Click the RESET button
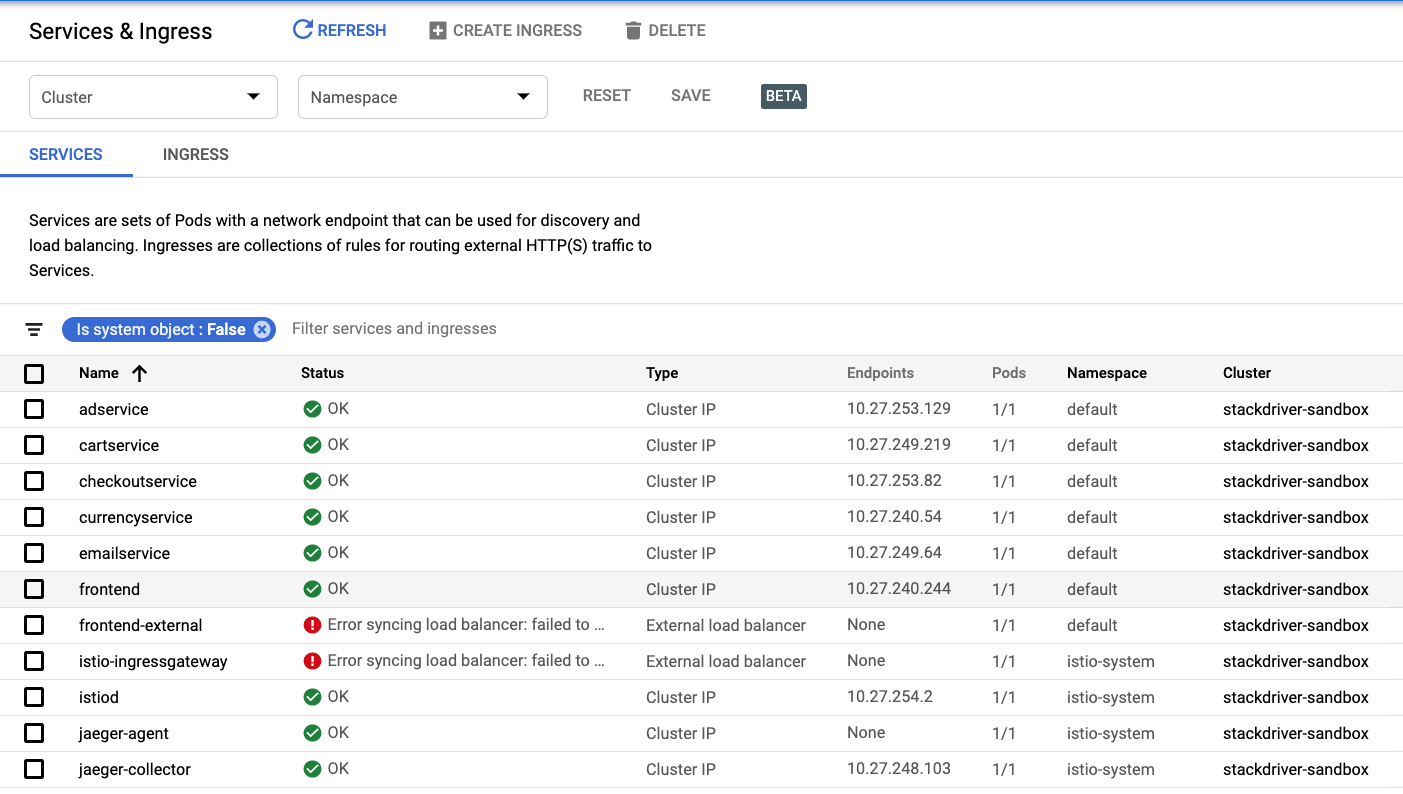1403x794 pixels. pyautogui.click(x=606, y=95)
